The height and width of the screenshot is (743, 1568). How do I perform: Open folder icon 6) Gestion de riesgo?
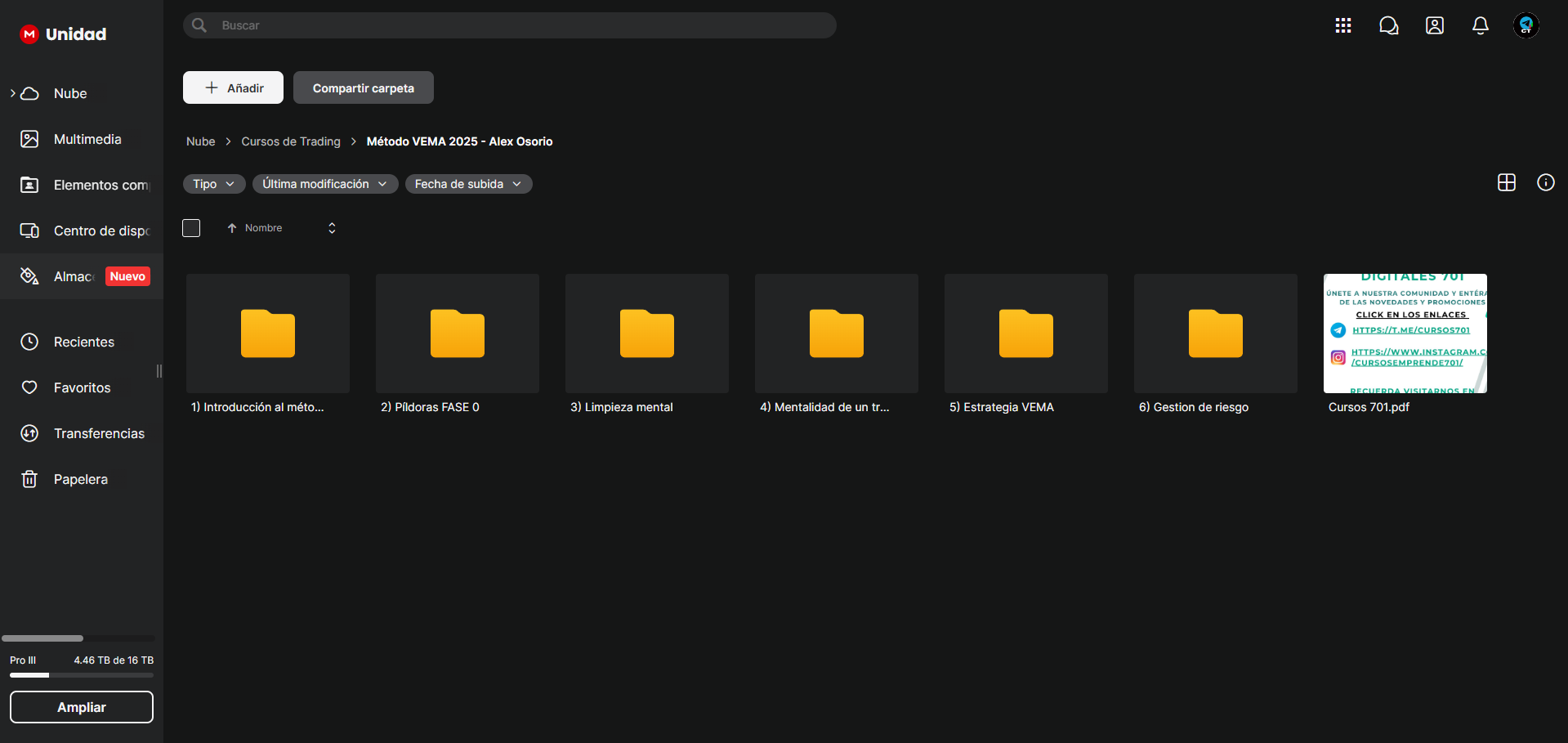click(x=1216, y=333)
